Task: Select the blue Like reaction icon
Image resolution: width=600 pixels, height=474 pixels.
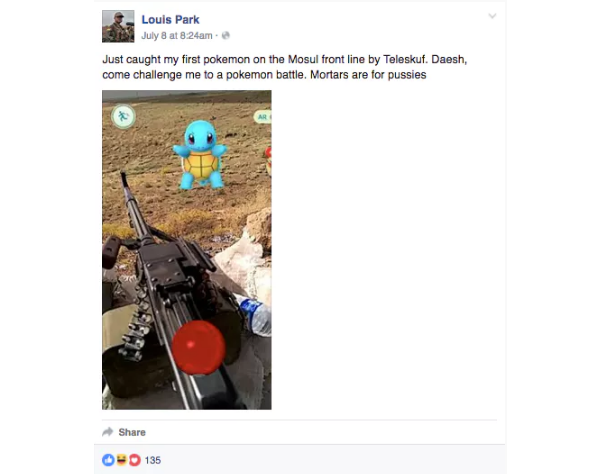Action: (x=108, y=460)
